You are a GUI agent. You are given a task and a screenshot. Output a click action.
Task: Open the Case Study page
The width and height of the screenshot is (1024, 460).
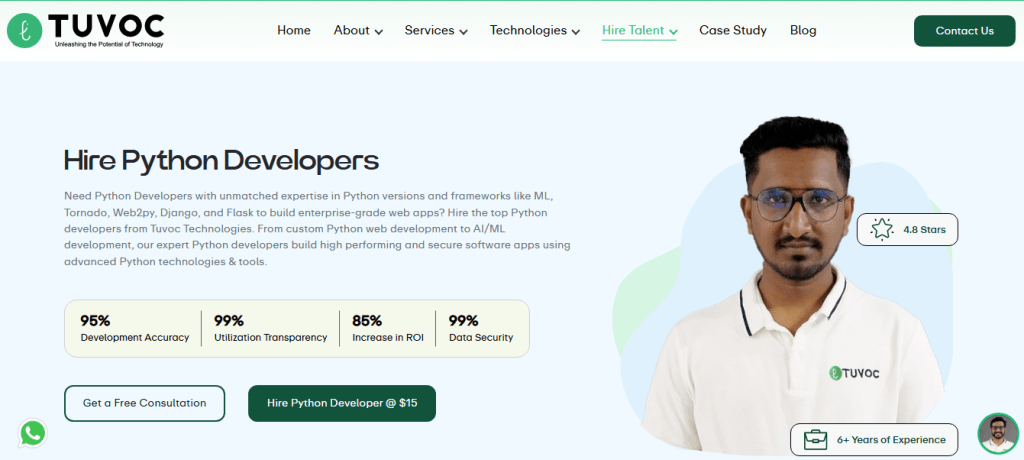(733, 30)
